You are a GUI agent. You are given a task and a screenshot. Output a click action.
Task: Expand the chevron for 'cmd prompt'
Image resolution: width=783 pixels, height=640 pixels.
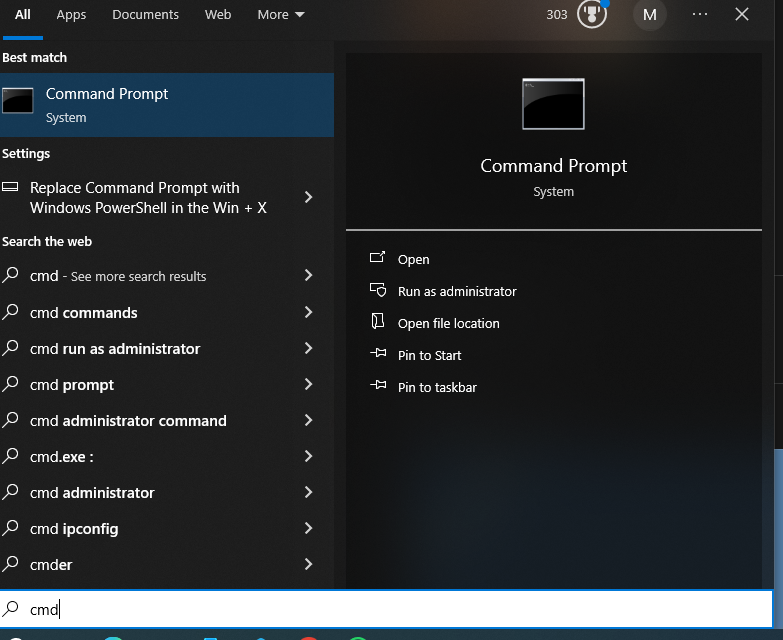(x=309, y=384)
